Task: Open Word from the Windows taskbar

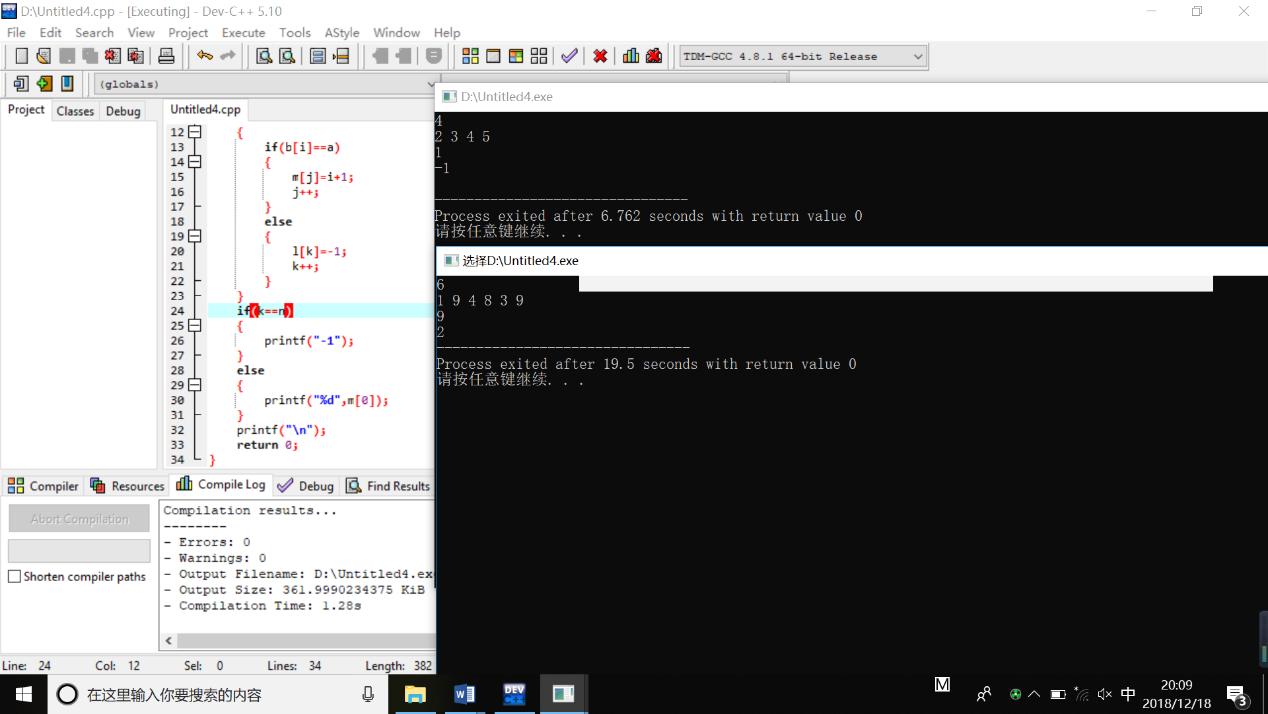Action: [464, 694]
